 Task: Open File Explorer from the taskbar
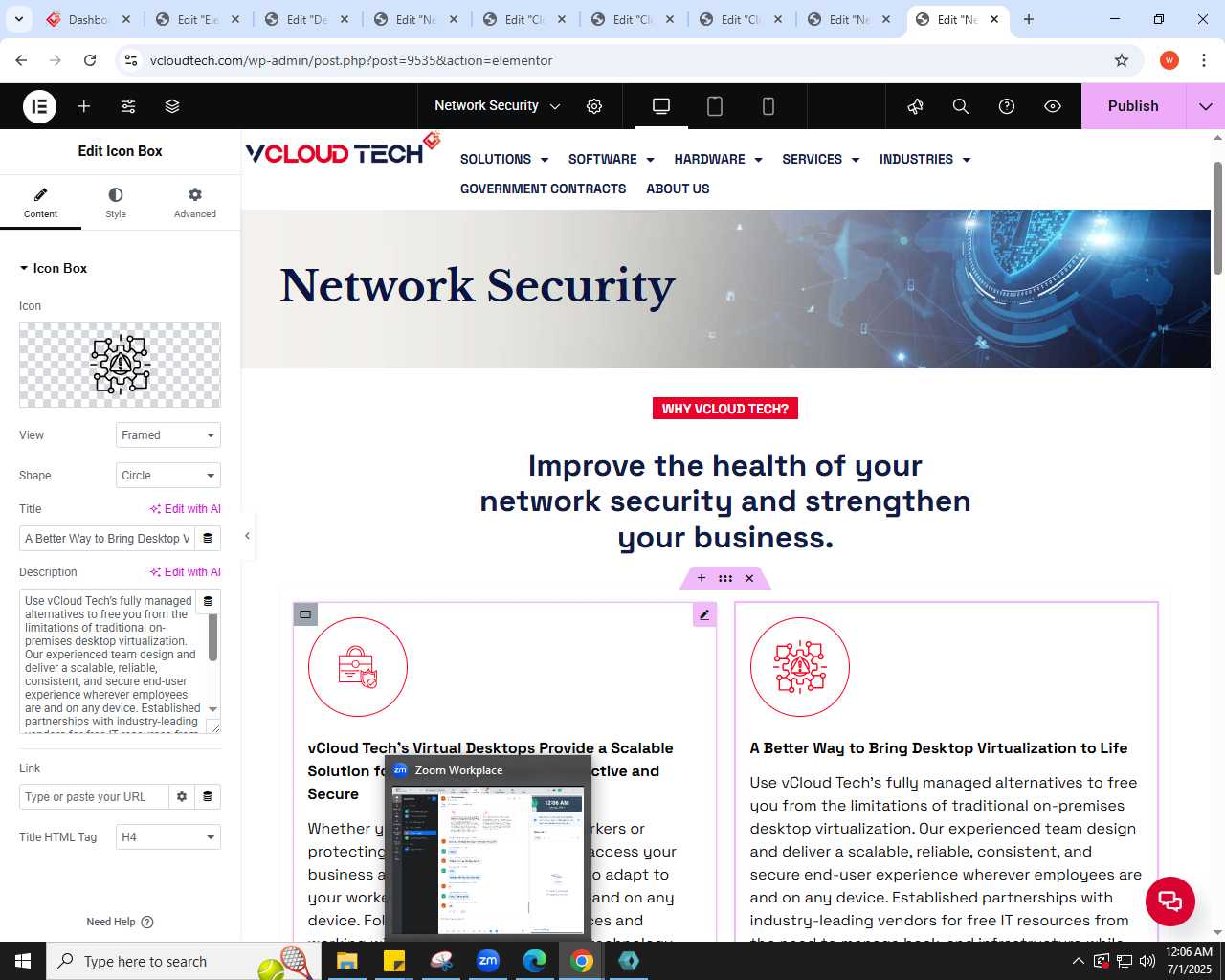pyautogui.click(x=346, y=961)
